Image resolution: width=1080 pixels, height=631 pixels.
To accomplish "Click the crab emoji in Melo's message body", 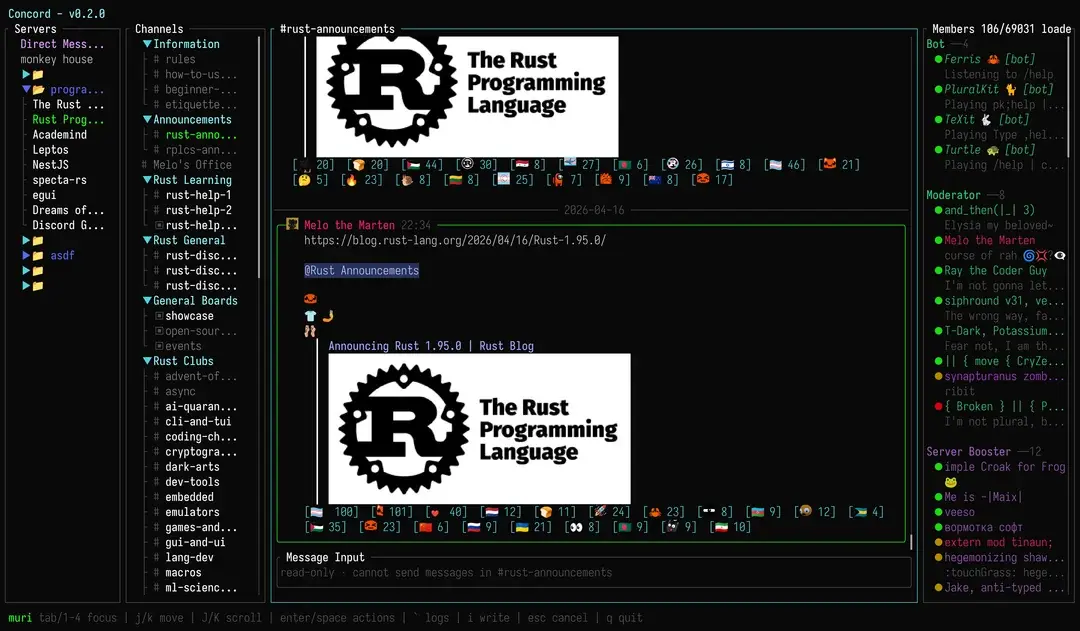I will (310, 299).
